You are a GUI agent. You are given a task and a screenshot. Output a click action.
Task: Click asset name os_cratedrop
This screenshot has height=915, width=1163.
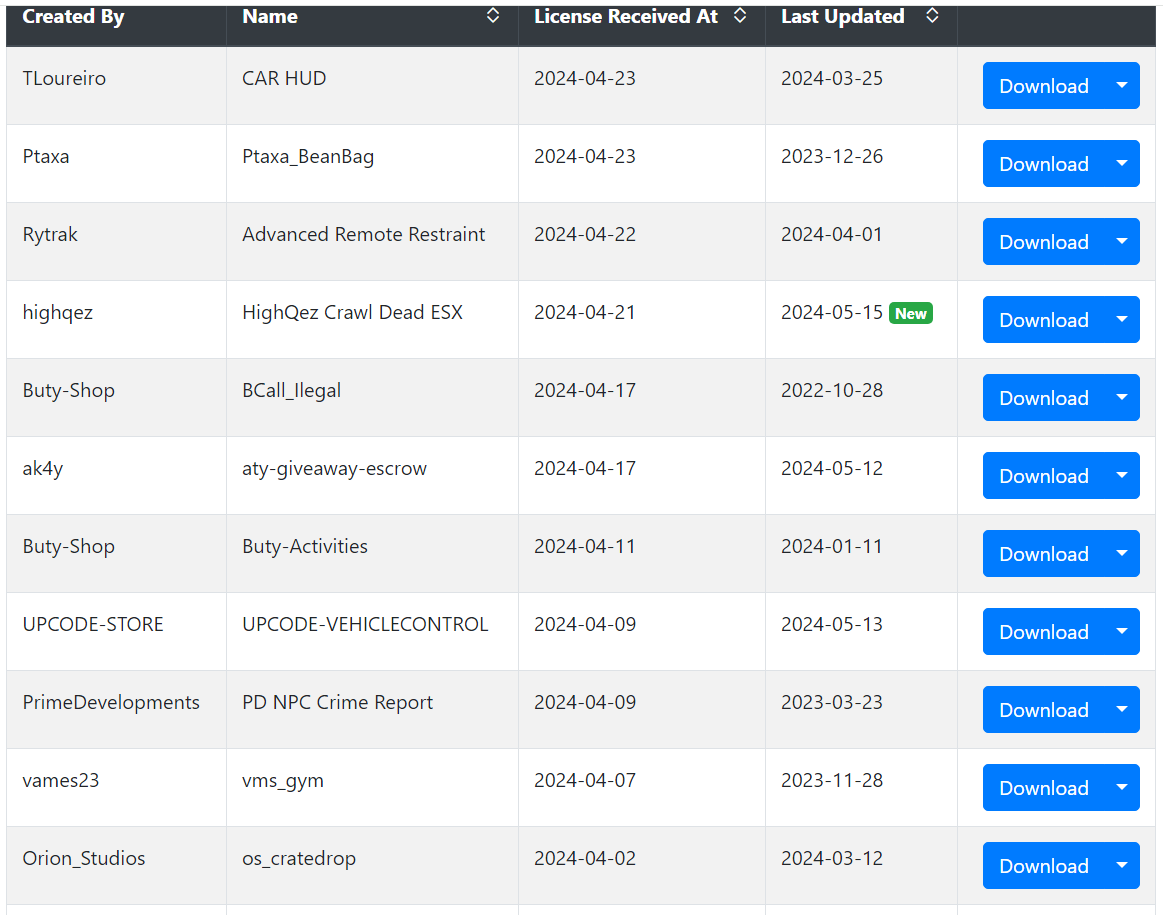[299, 859]
